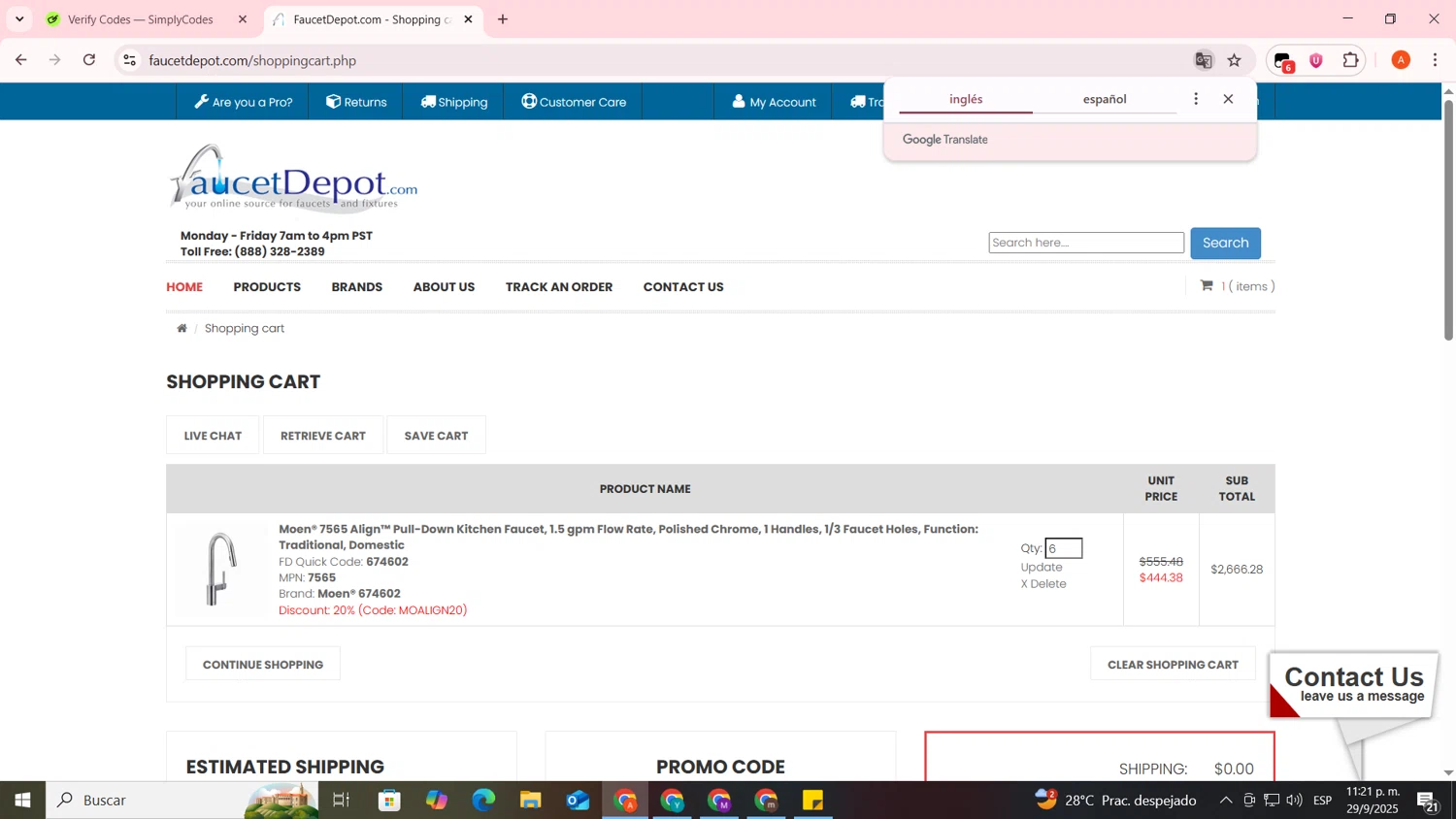This screenshot has height=819, width=1456.
Task: Open Microsoft Store taskbar icon
Action: 390,801
